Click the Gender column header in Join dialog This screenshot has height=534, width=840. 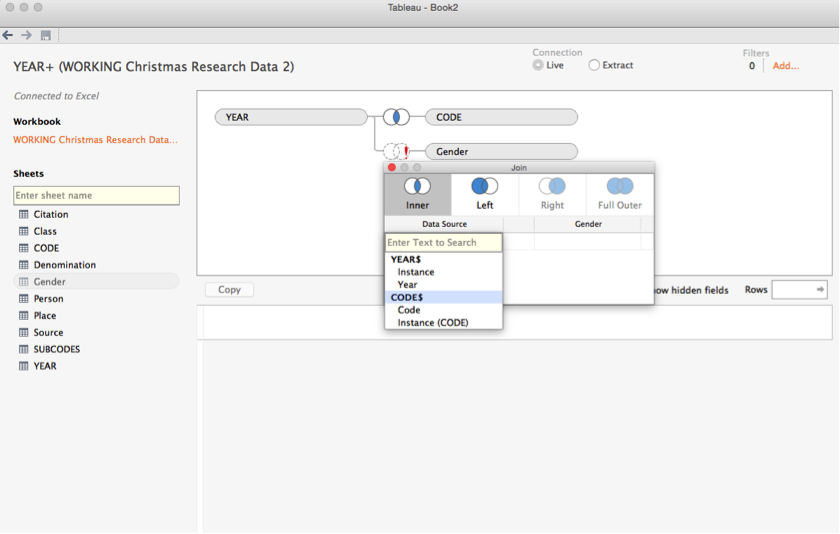pos(588,224)
